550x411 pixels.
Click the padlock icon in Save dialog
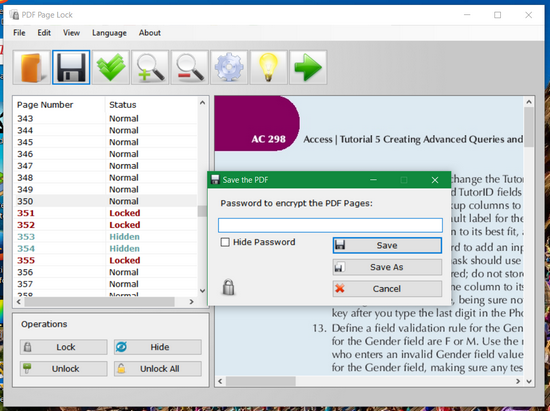pos(228,287)
